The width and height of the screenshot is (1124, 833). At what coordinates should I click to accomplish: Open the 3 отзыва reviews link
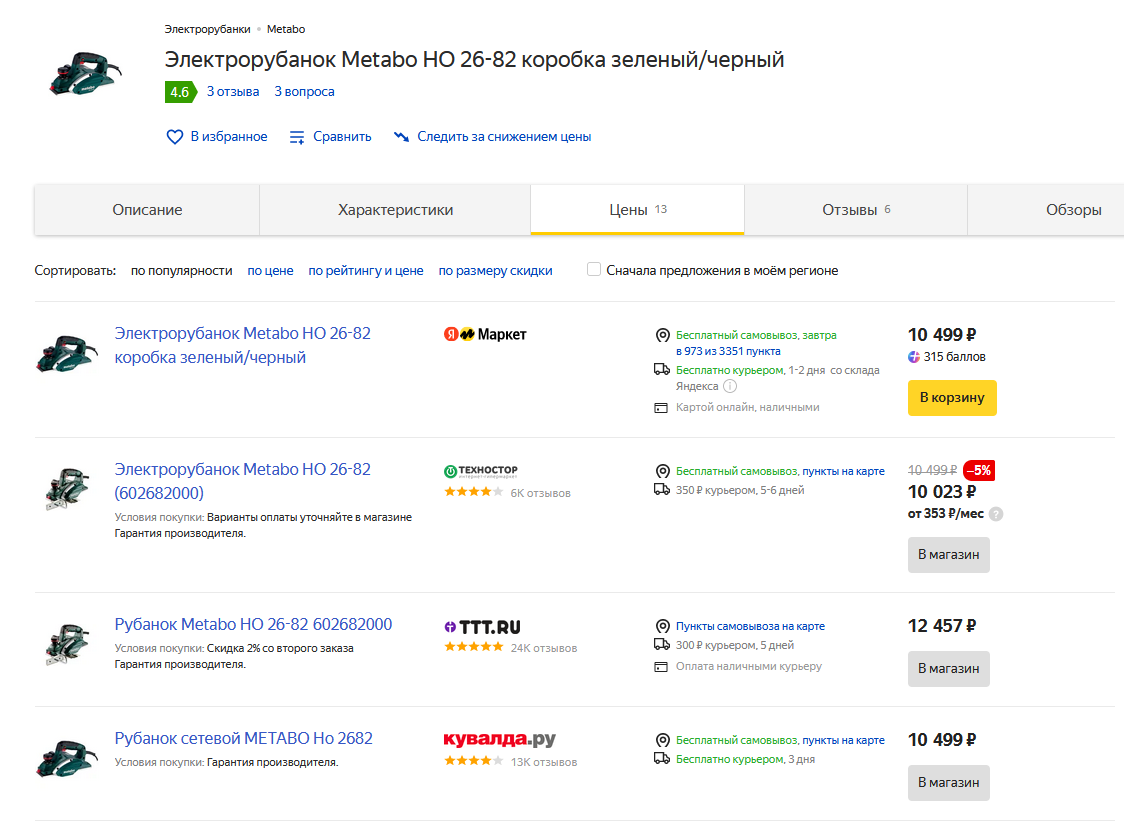(x=233, y=92)
